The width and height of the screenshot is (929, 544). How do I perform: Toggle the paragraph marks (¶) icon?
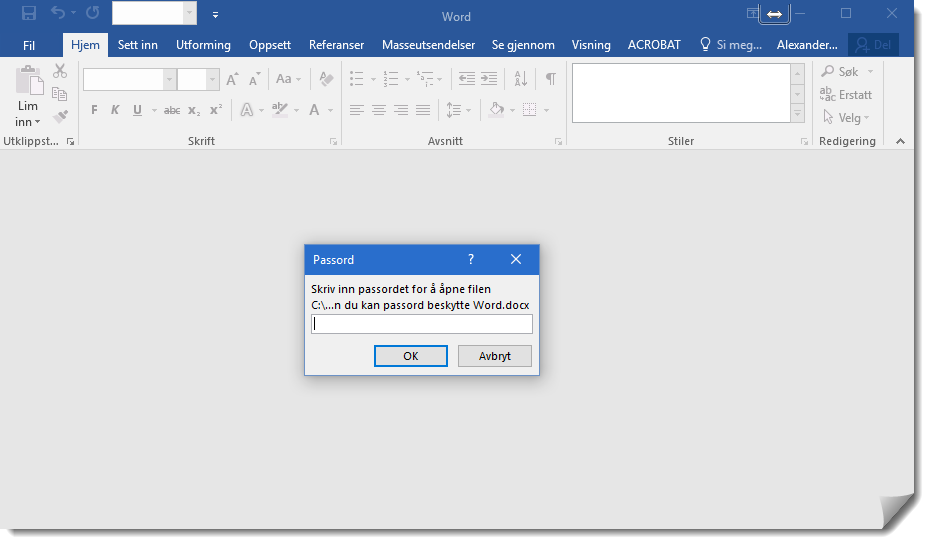(550, 79)
